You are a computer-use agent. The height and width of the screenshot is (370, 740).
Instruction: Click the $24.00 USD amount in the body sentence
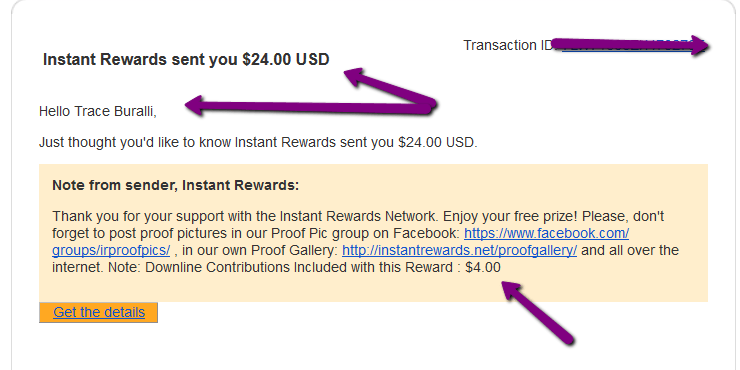[436, 142]
